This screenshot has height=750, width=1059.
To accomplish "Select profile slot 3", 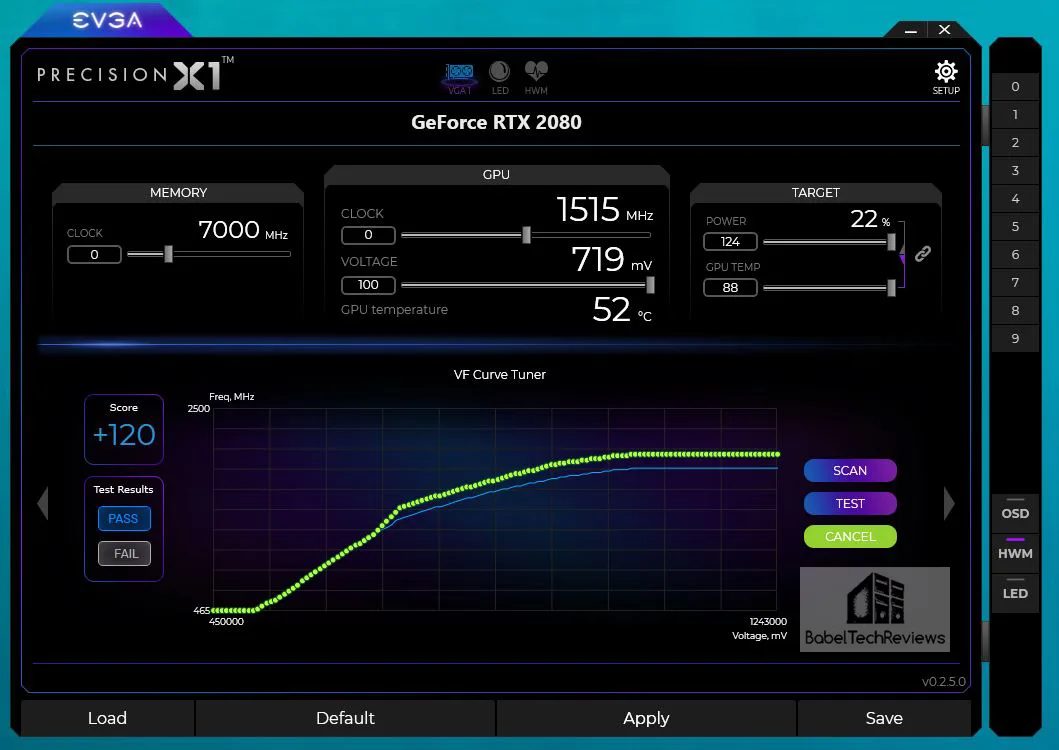I will (x=1015, y=170).
